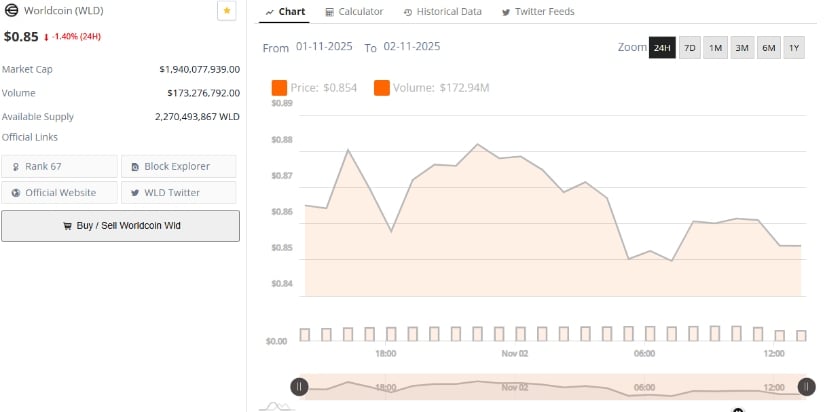Image resolution: width=825 pixels, height=412 pixels.
Task: Click the favorite star icon
Action: (227, 11)
